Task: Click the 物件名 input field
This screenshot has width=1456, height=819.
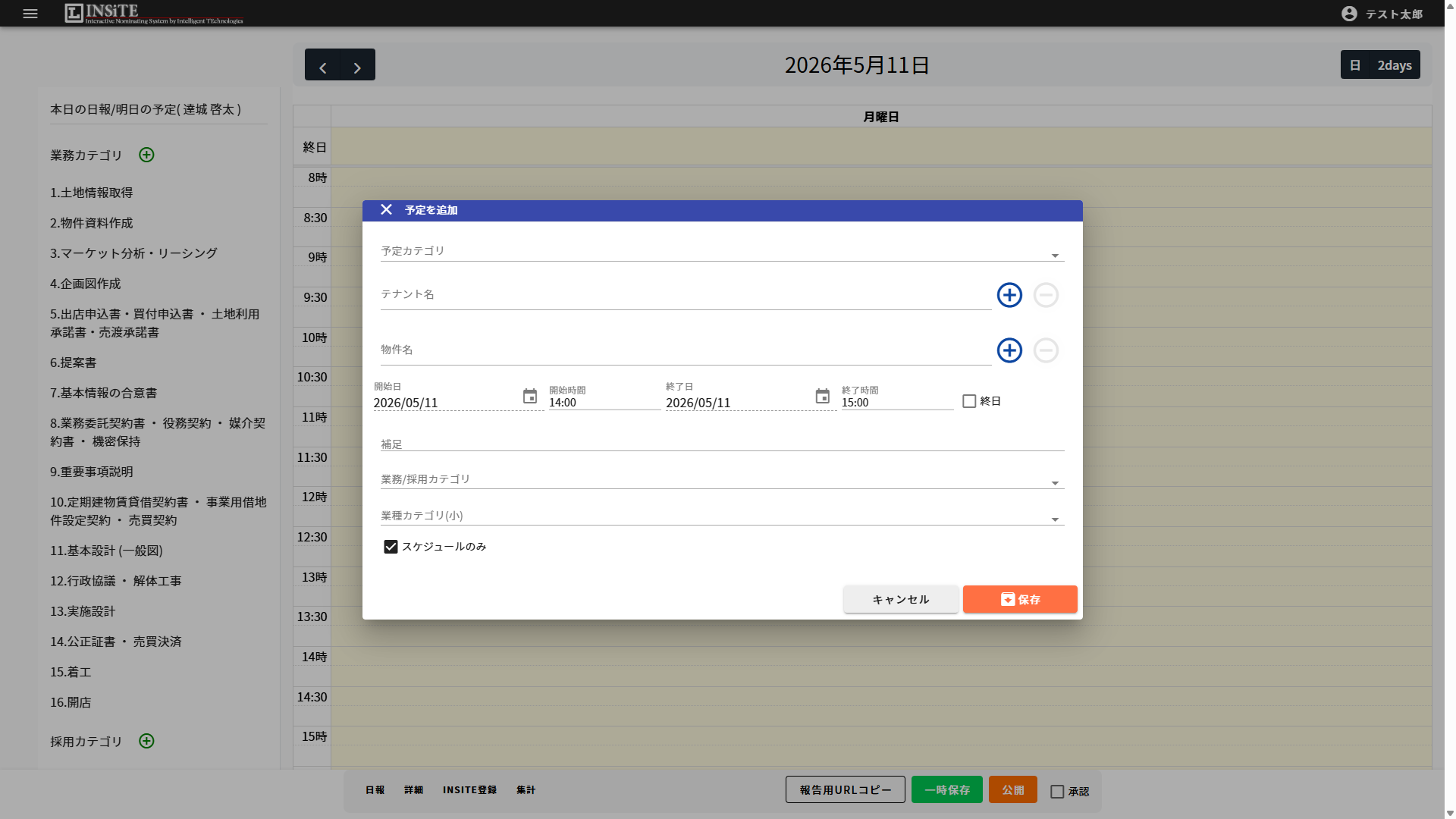Action: click(x=686, y=350)
